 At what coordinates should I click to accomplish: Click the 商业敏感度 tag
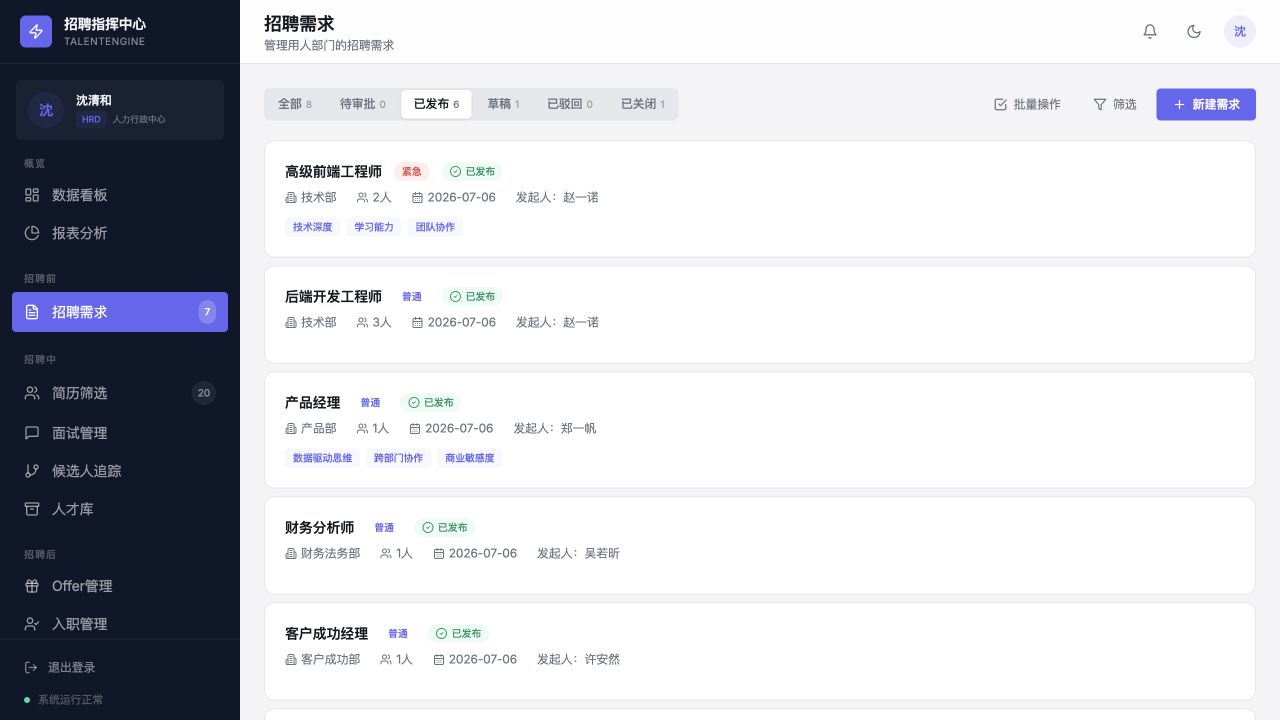coord(469,458)
